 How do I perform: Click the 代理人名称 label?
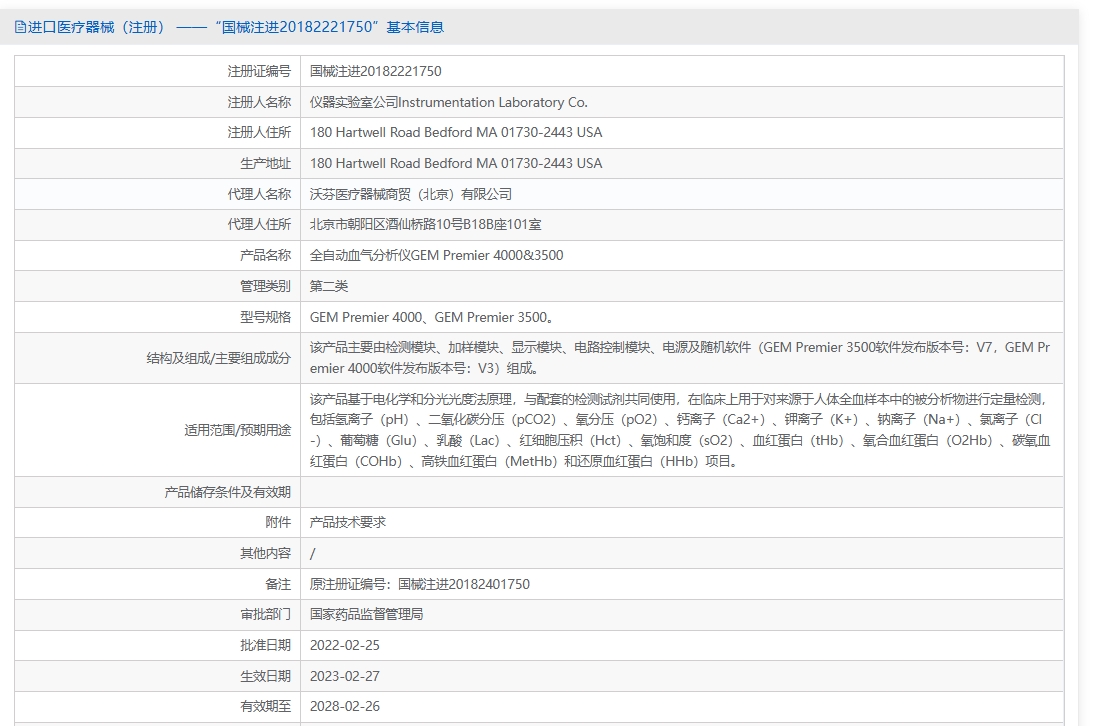click(x=259, y=194)
